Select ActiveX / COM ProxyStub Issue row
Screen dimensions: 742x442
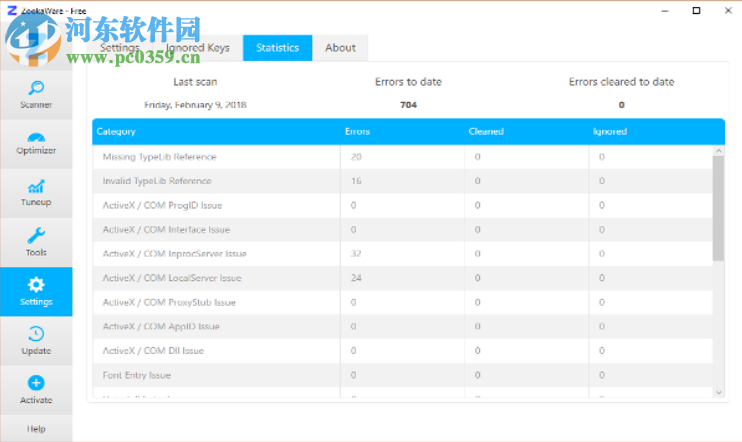tap(403, 302)
